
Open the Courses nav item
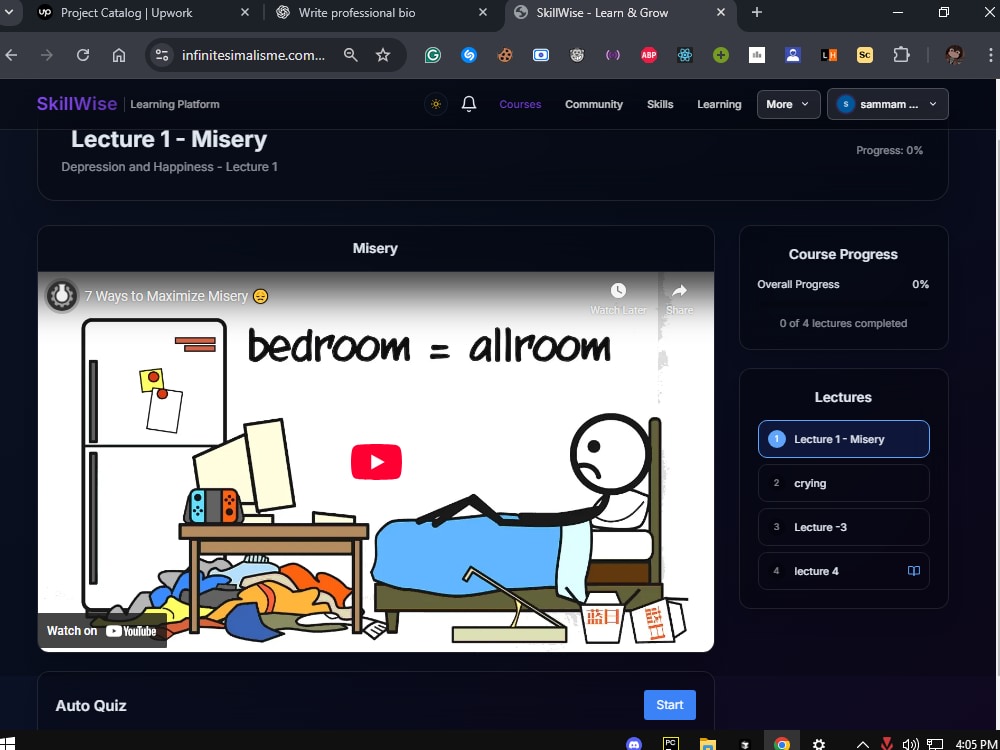coord(520,104)
